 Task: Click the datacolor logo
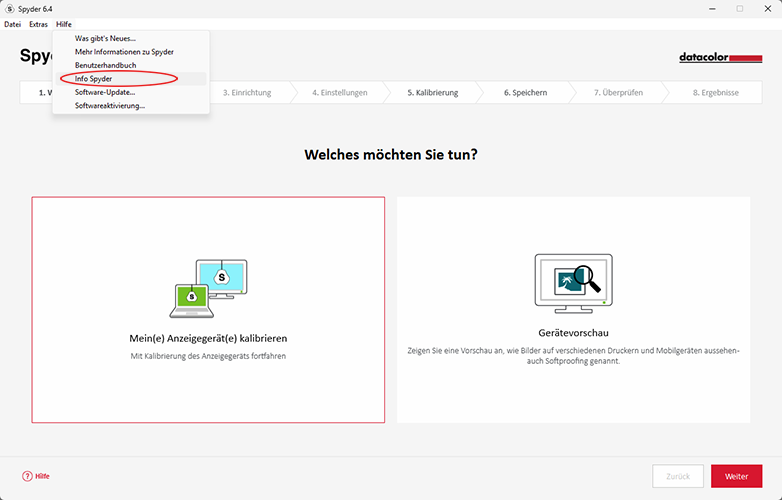click(x=720, y=58)
